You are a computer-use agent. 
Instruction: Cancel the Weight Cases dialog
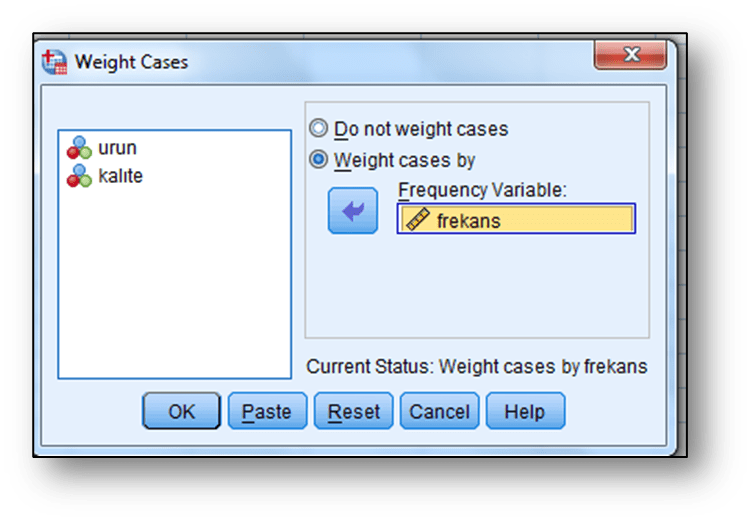point(439,411)
